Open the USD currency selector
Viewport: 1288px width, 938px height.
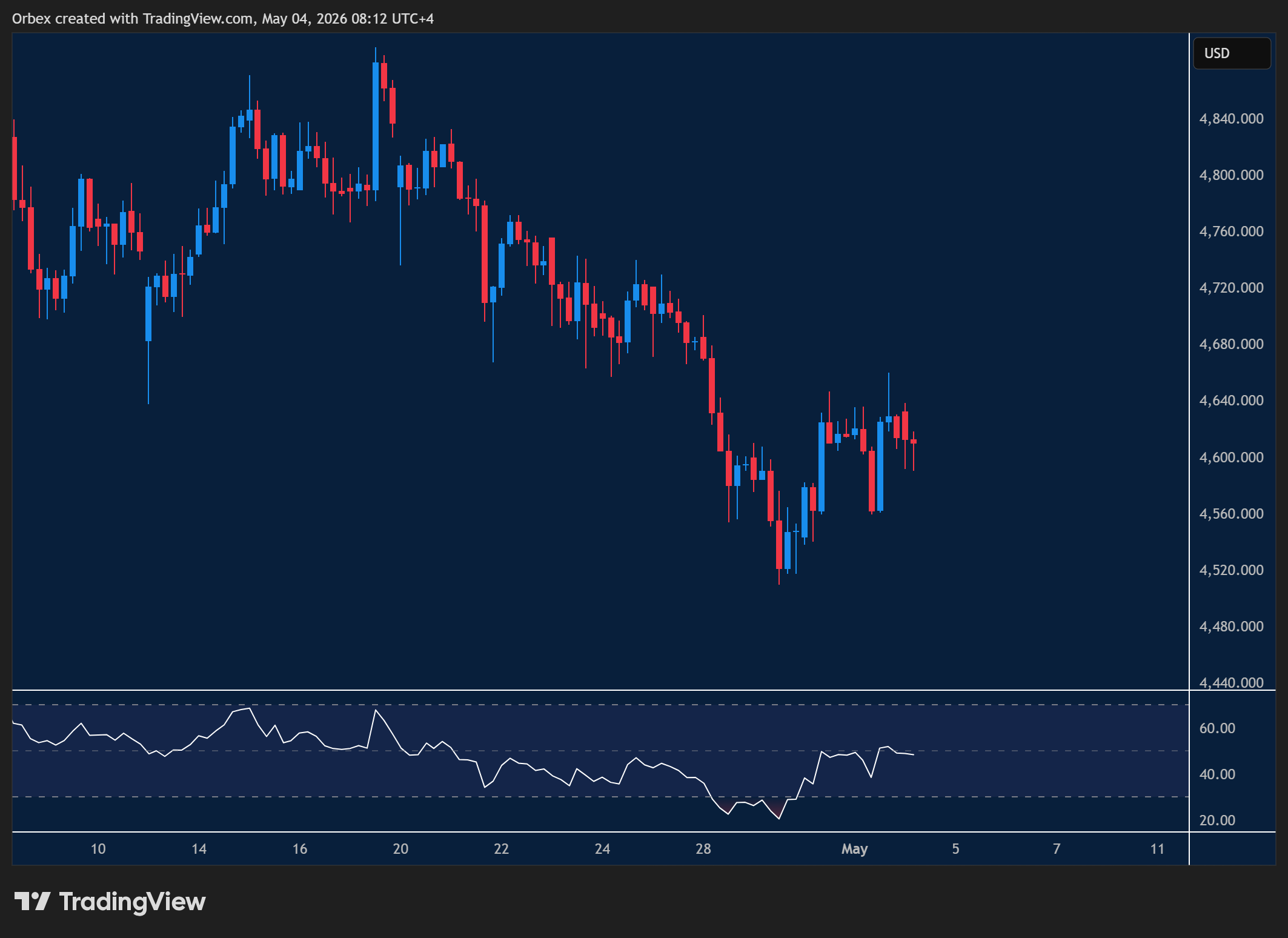(x=1232, y=53)
